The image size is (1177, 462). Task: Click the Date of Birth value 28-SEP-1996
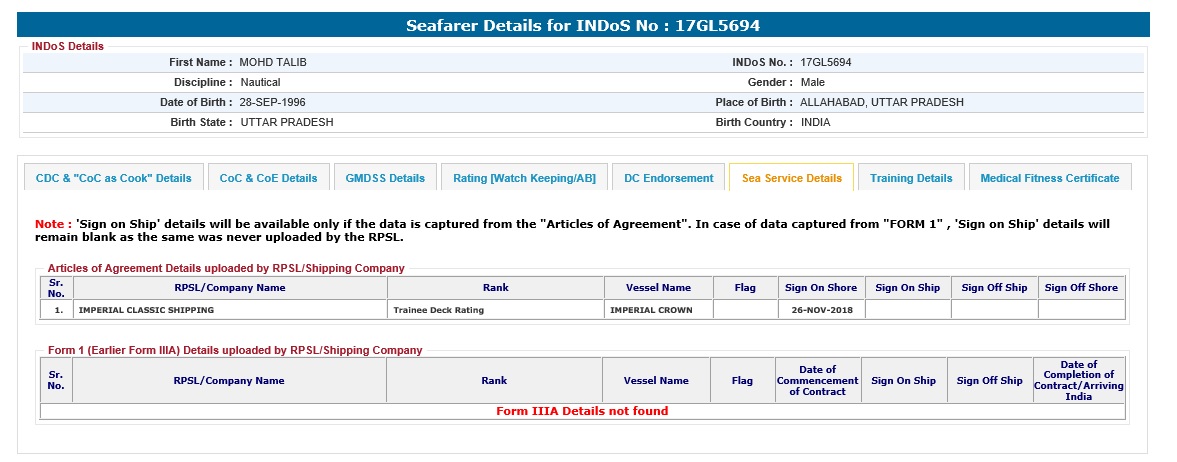[272, 102]
